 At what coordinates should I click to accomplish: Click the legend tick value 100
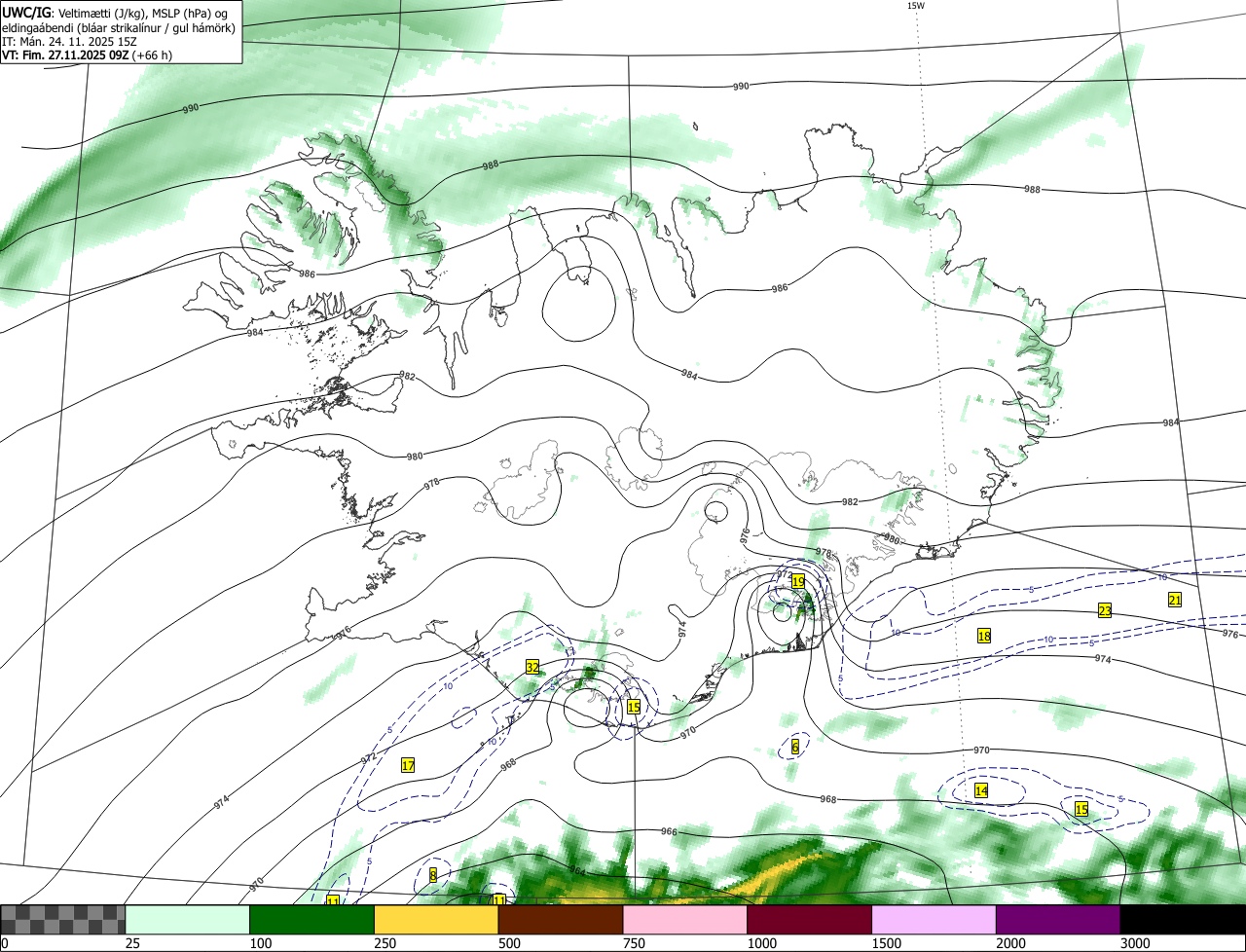point(260,944)
